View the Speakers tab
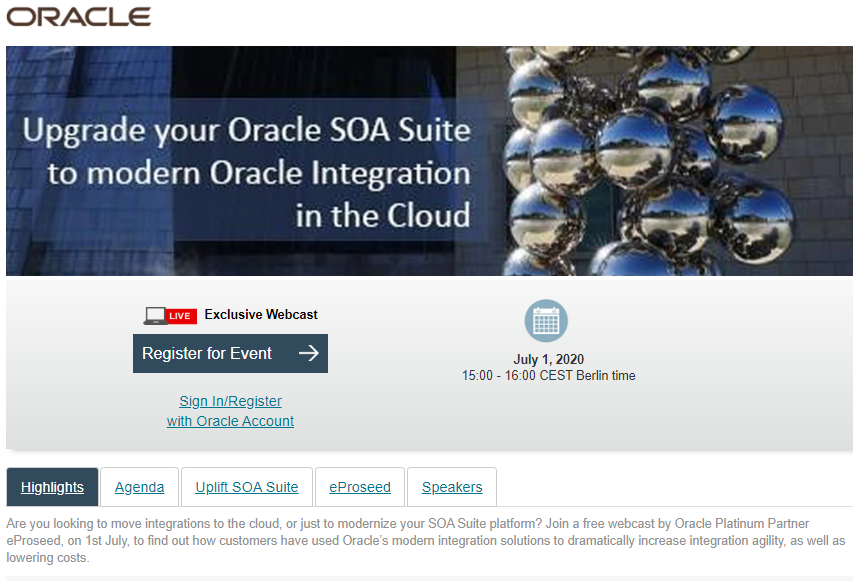This screenshot has width=853, height=581. pos(452,487)
